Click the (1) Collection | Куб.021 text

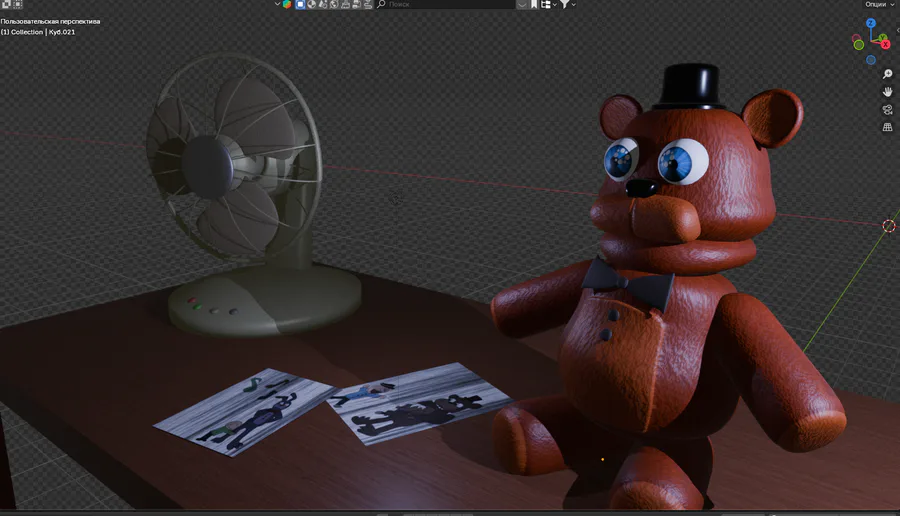[38, 32]
